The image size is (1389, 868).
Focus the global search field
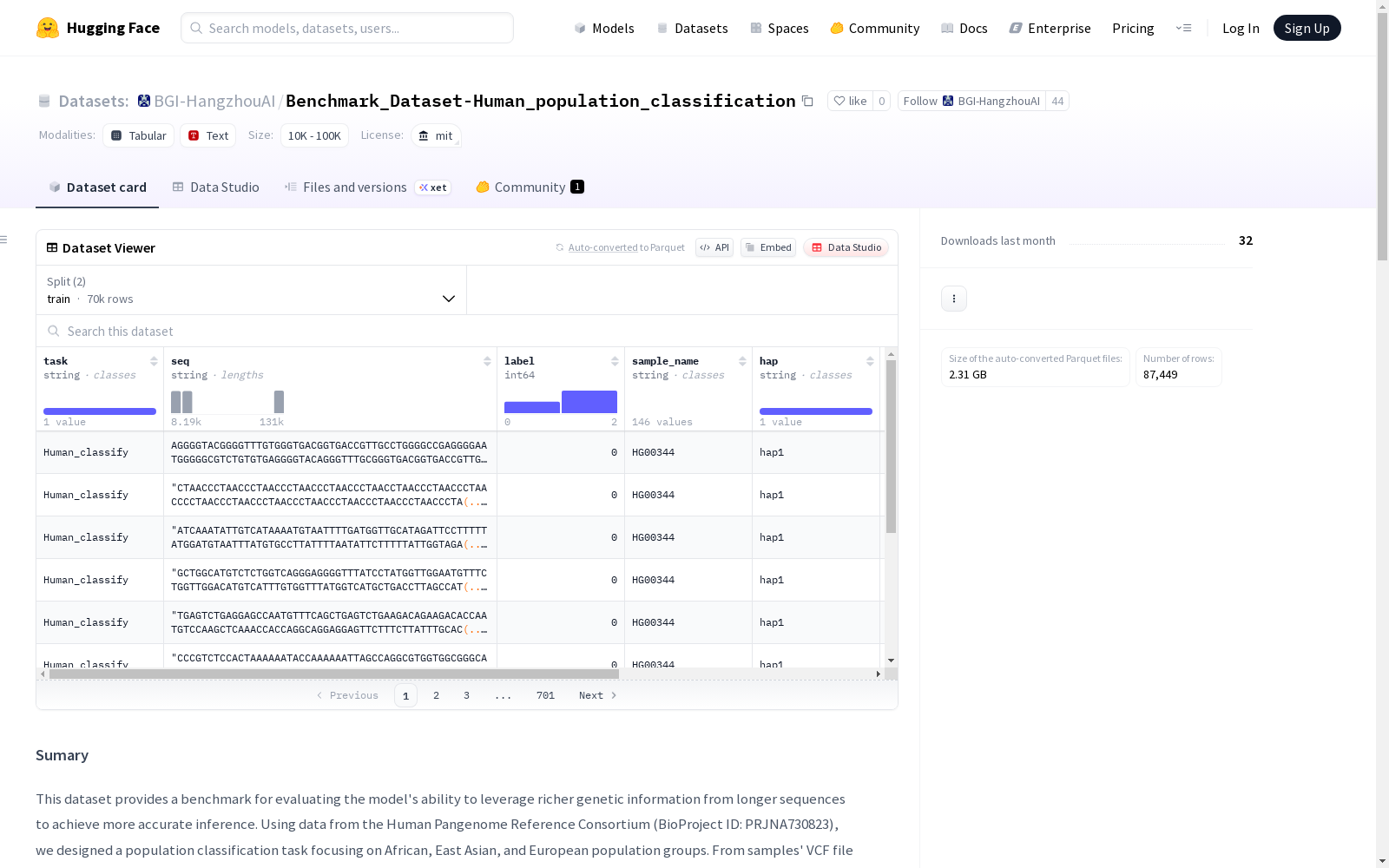(347, 28)
